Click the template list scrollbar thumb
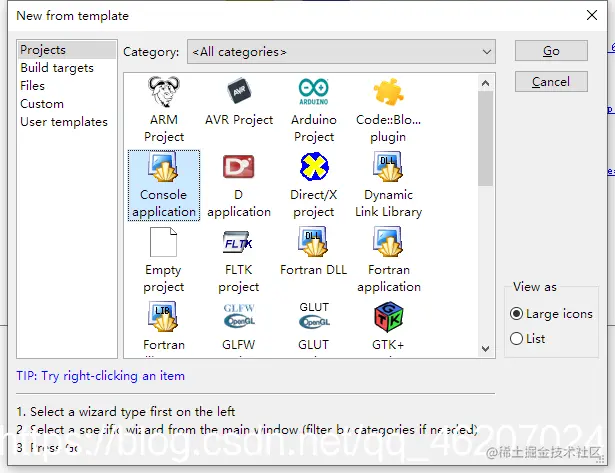615x473 pixels. point(485,138)
